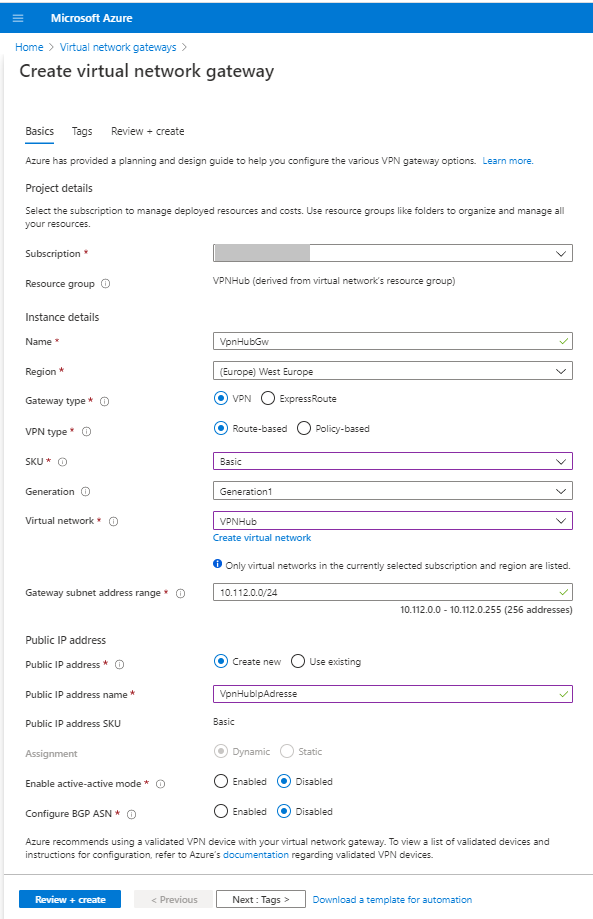Click the Microsoft Azure header title

pyautogui.click(x=91, y=18)
